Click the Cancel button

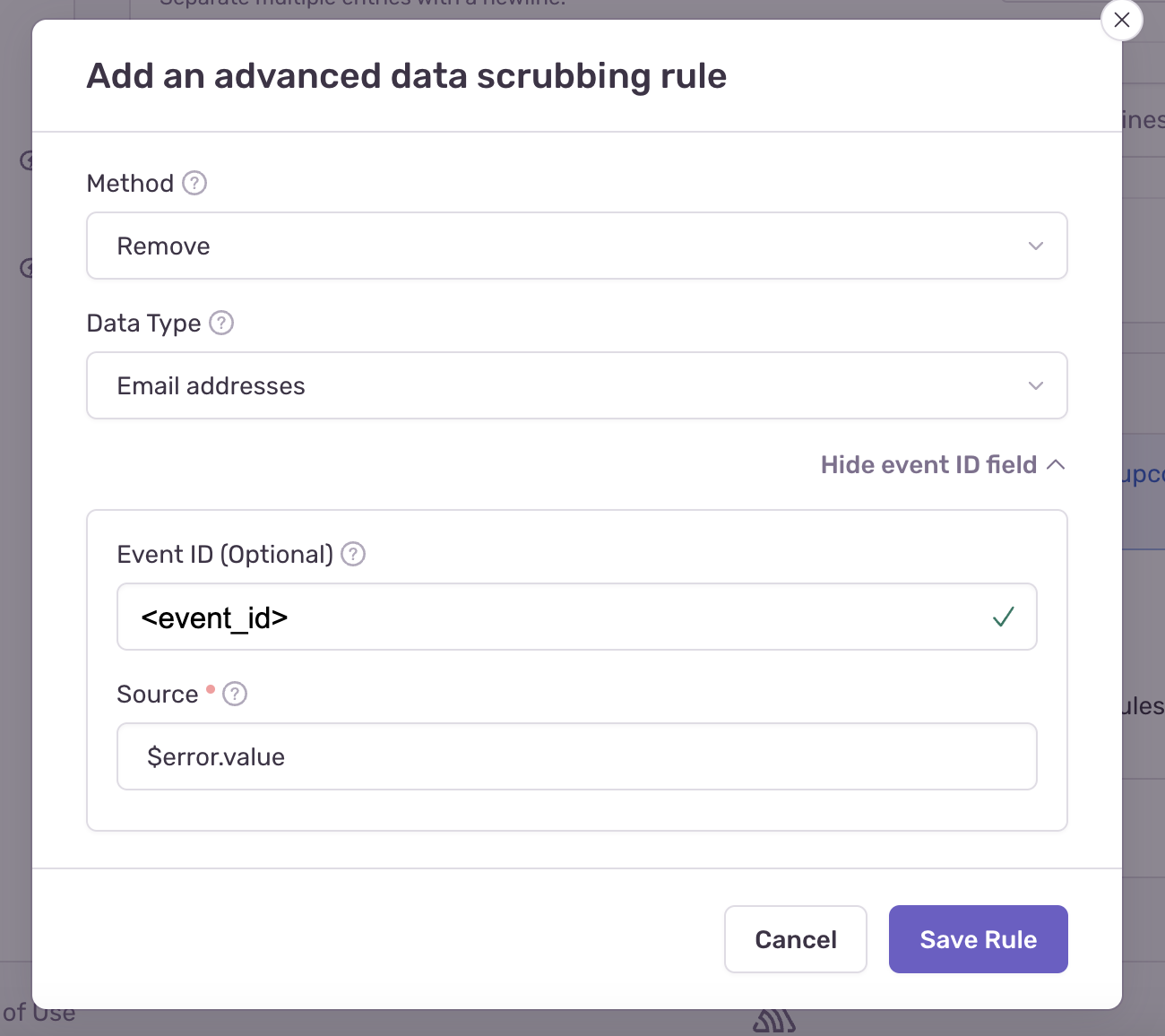click(796, 939)
